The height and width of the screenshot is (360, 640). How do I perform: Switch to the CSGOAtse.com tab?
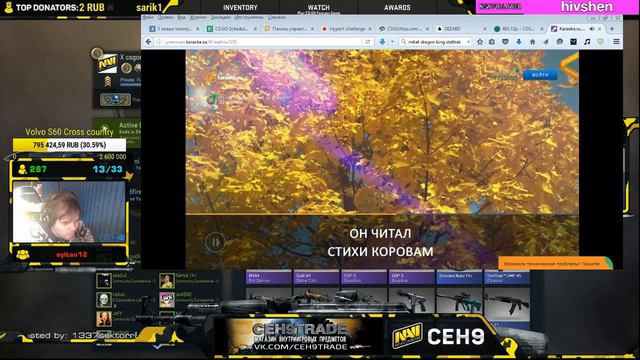coord(404,29)
